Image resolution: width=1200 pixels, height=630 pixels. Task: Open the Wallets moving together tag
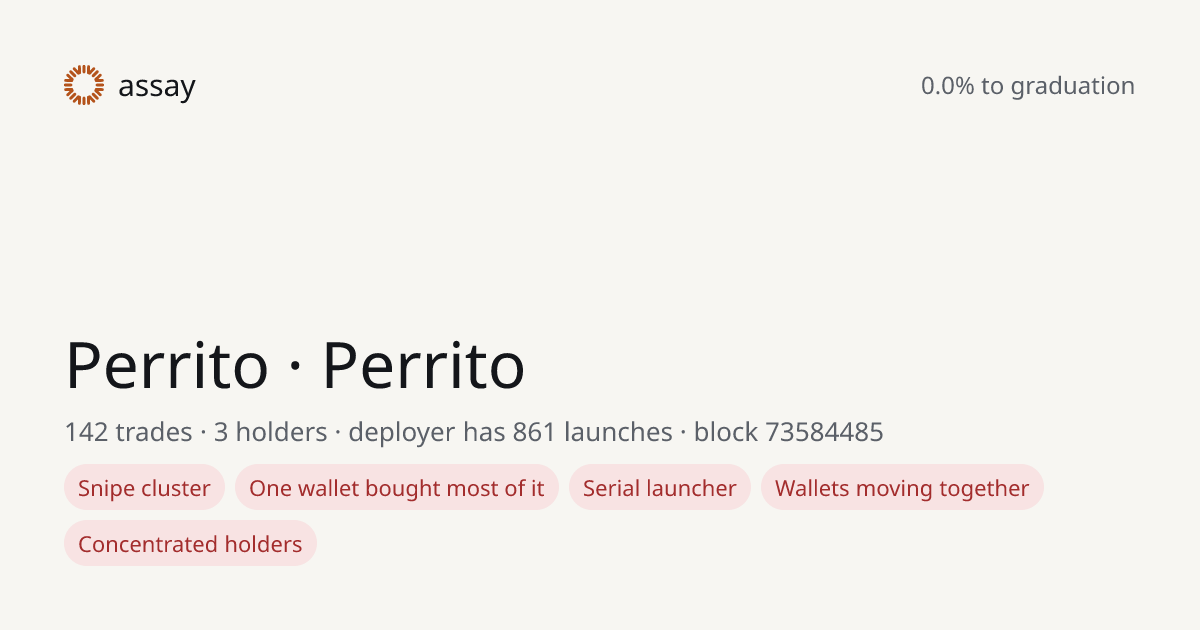click(902, 488)
